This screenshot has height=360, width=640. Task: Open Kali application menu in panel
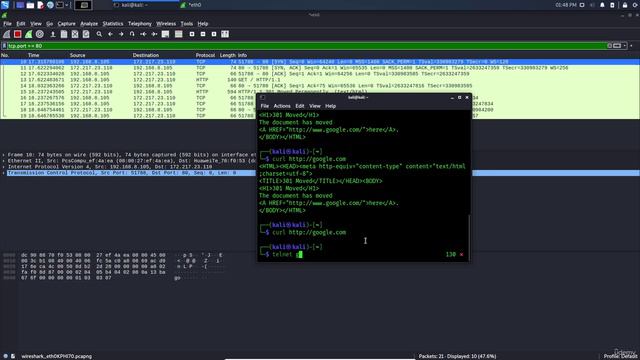pyautogui.click(x=5, y=5)
